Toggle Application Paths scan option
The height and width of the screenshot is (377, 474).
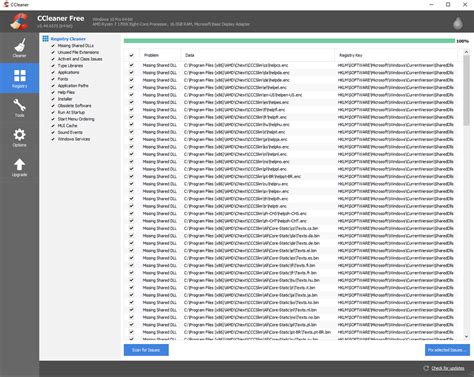(53, 85)
